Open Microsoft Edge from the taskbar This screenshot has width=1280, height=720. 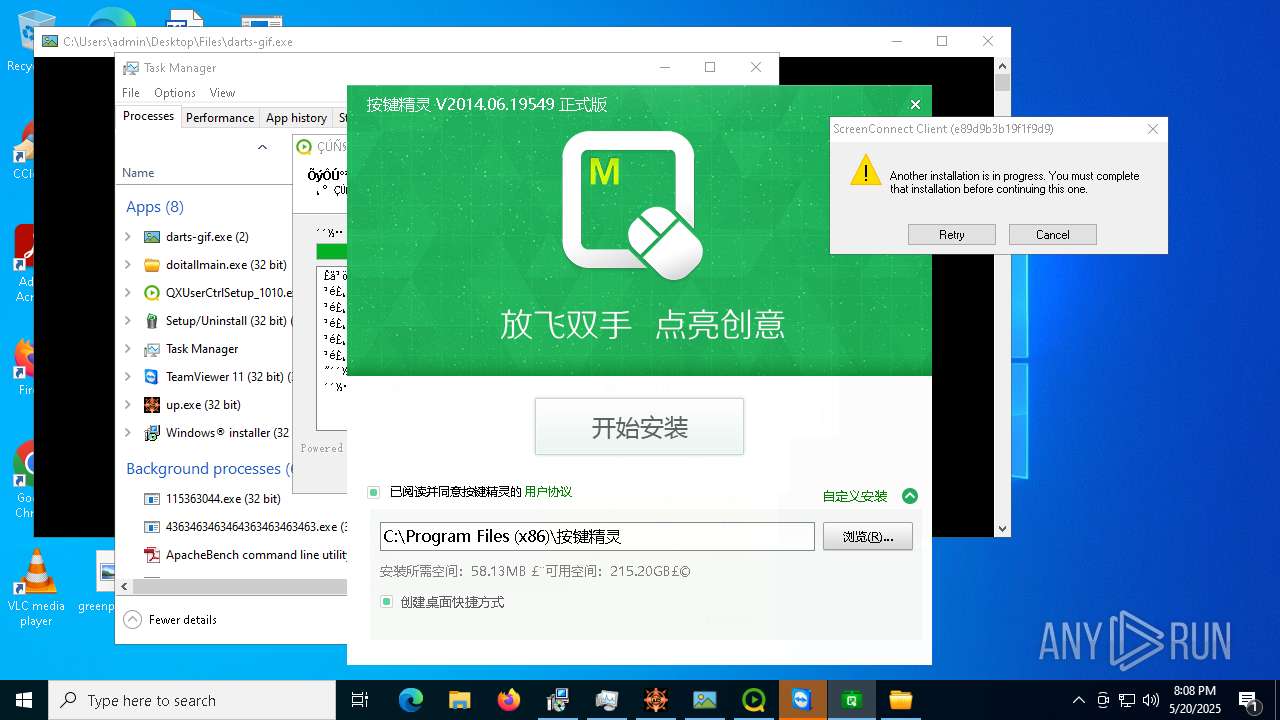click(411, 700)
